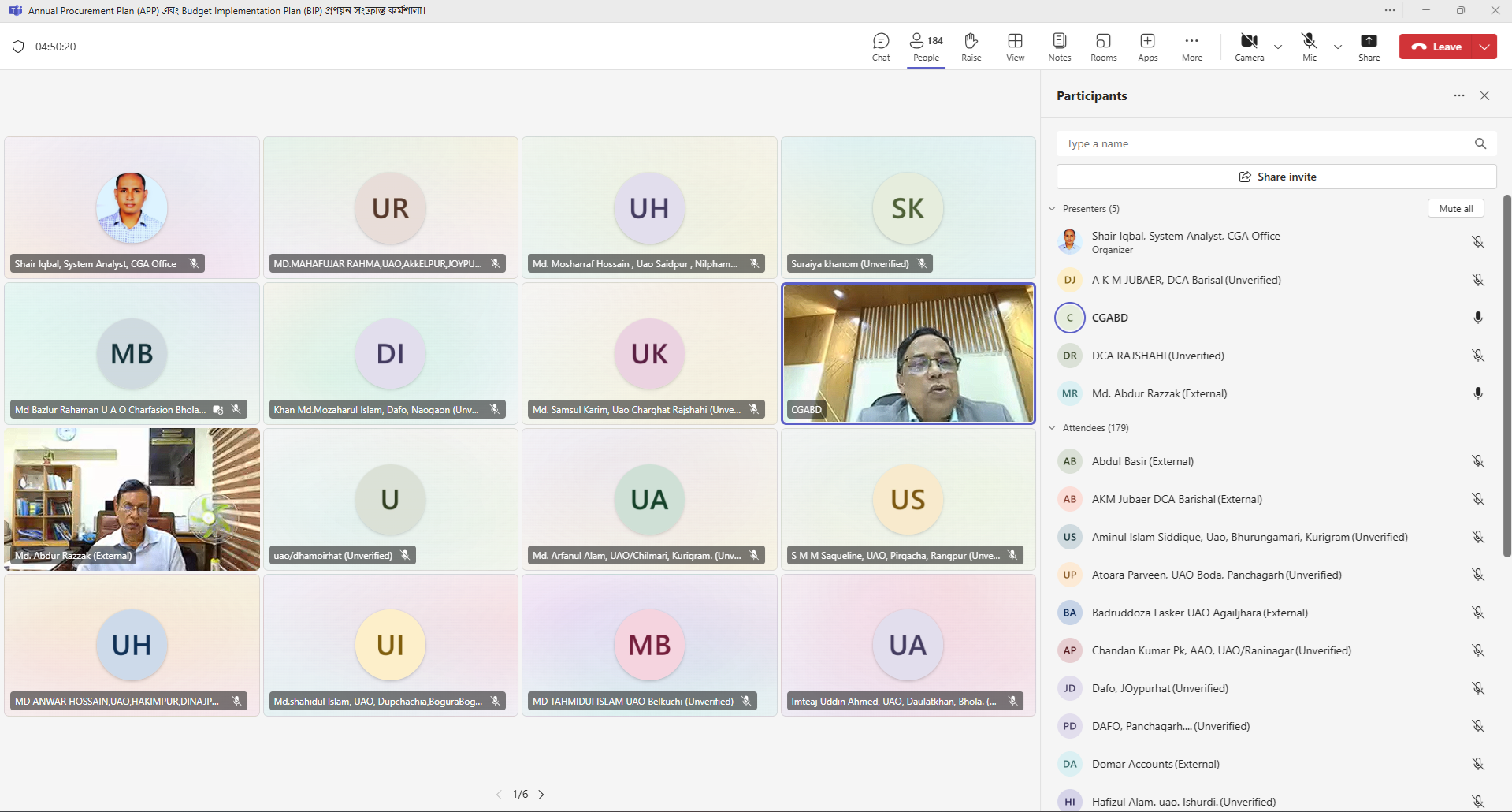
Task: Open meeting Notes
Action: pos(1059,47)
